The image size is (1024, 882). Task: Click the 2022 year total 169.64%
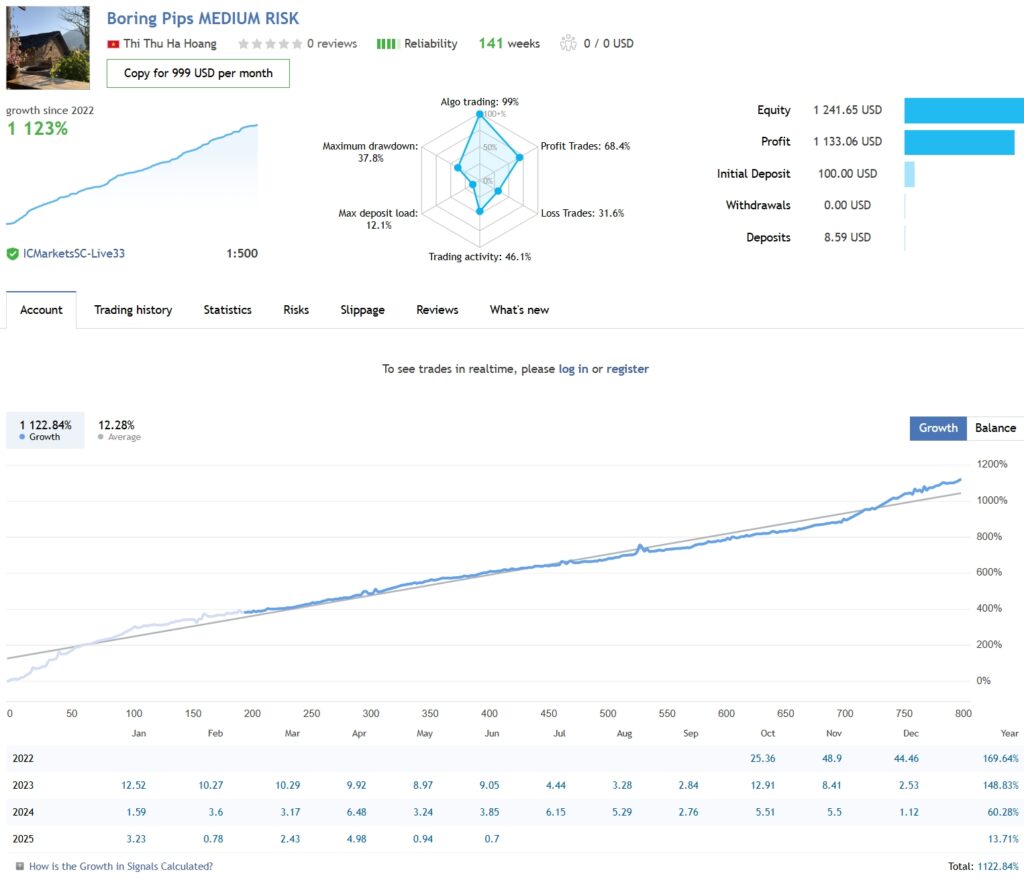click(x=1000, y=759)
